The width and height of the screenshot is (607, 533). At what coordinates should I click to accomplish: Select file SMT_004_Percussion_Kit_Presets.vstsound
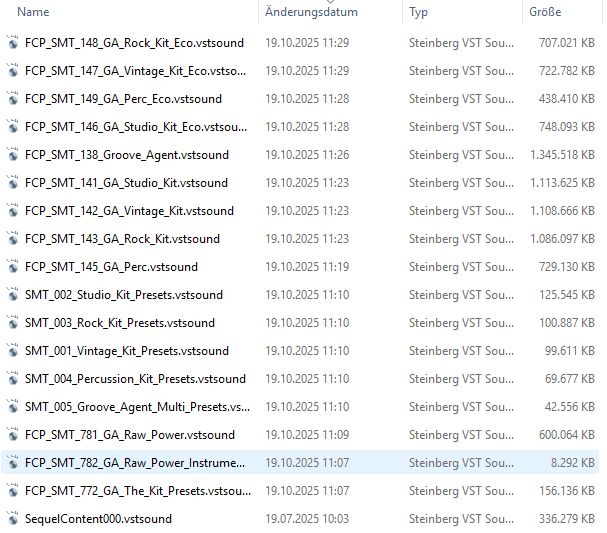tap(135, 379)
